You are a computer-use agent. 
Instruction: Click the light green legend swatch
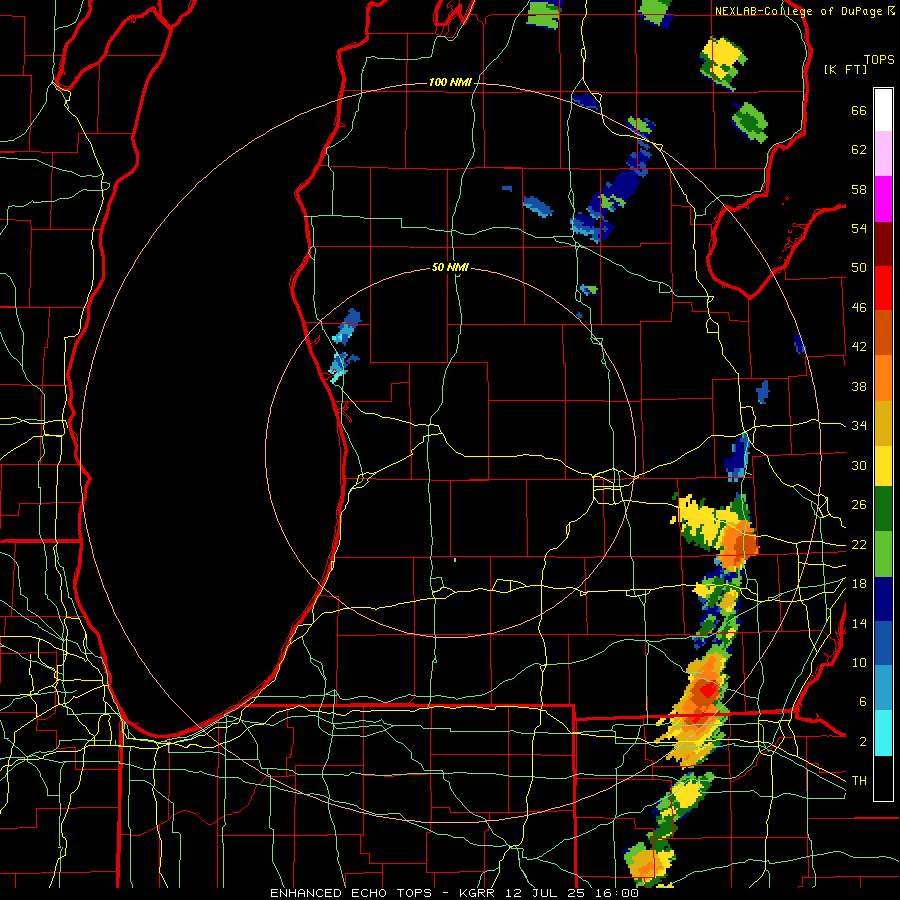point(883,554)
